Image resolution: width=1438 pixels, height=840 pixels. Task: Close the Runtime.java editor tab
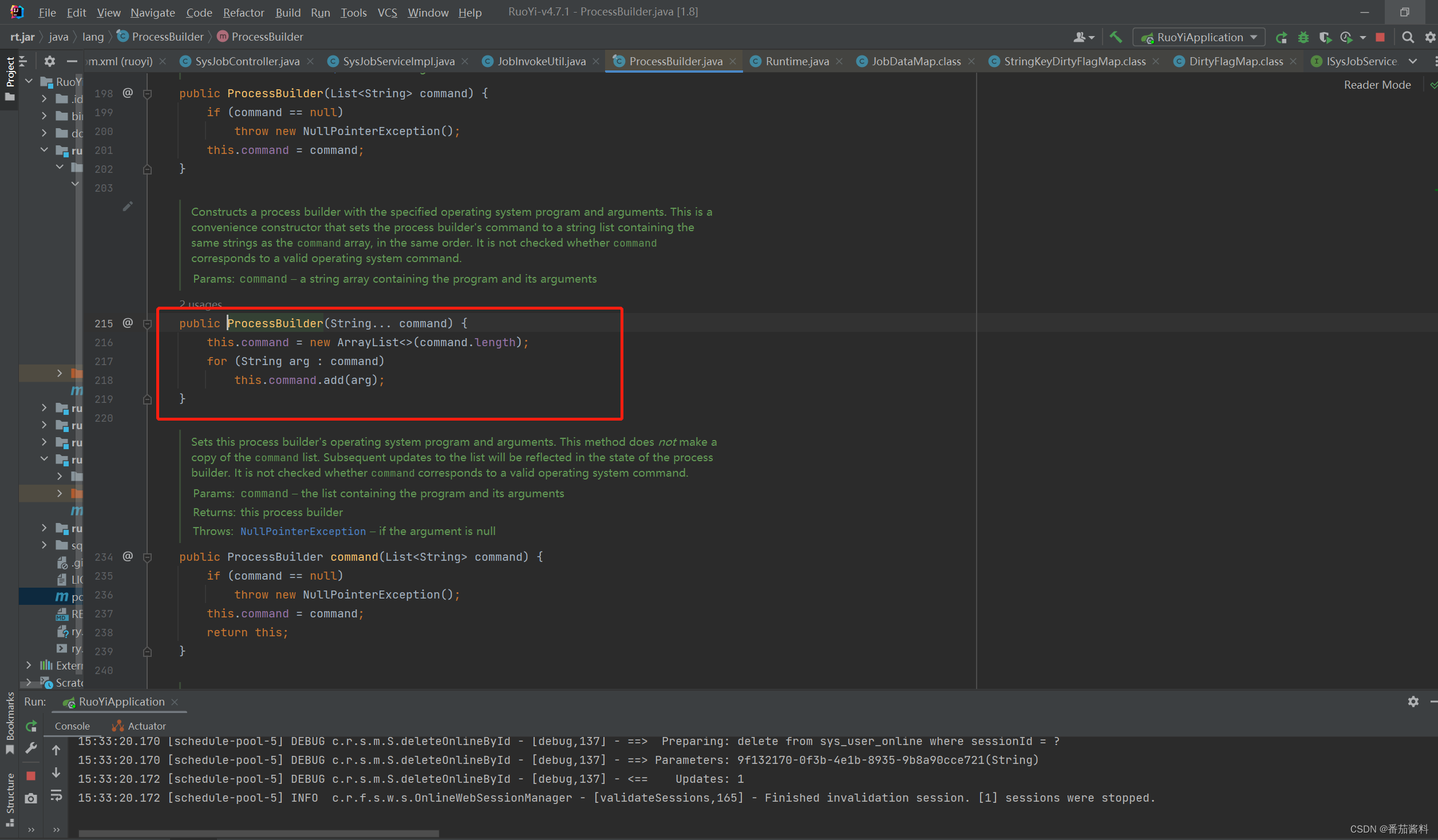(839, 61)
